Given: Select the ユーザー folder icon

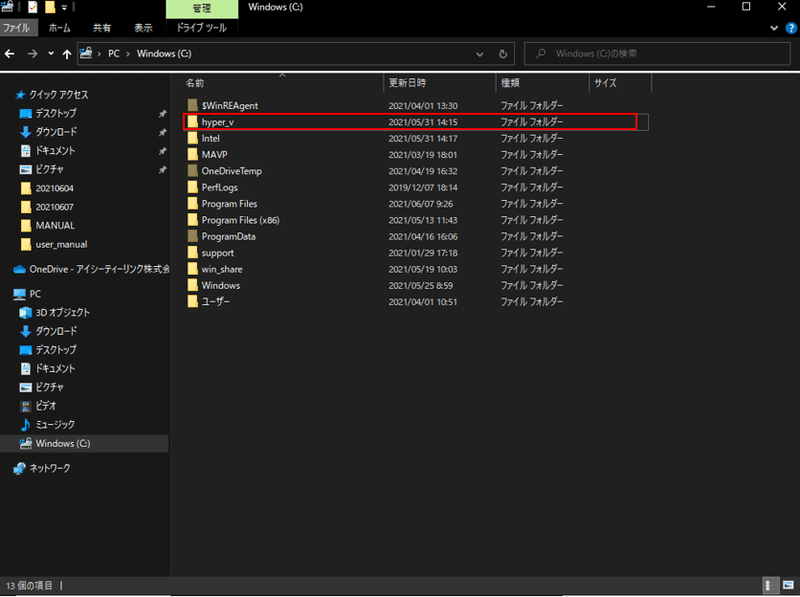Looking at the screenshot, I should [x=192, y=302].
